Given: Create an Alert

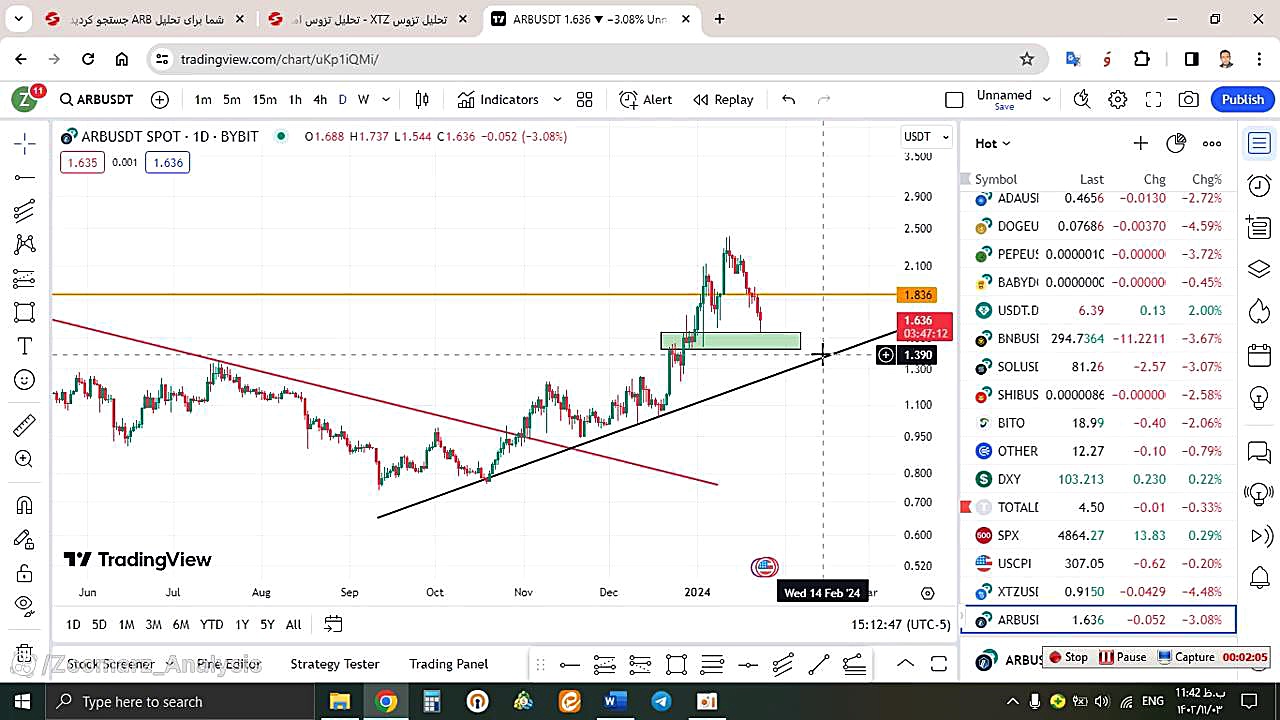Looking at the screenshot, I should 646,99.
